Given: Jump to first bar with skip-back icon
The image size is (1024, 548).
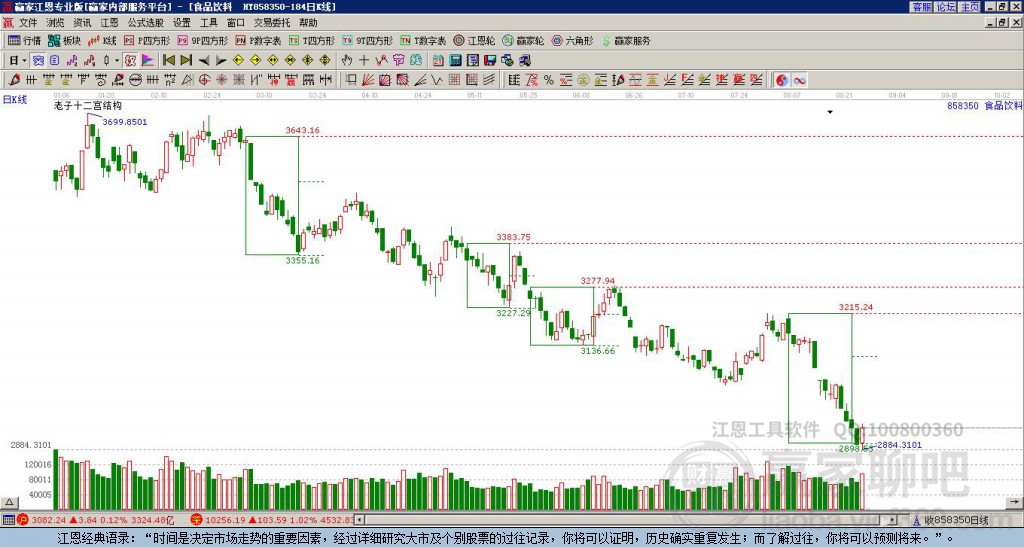Looking at the screenshot, I should [x=168, y=60].
